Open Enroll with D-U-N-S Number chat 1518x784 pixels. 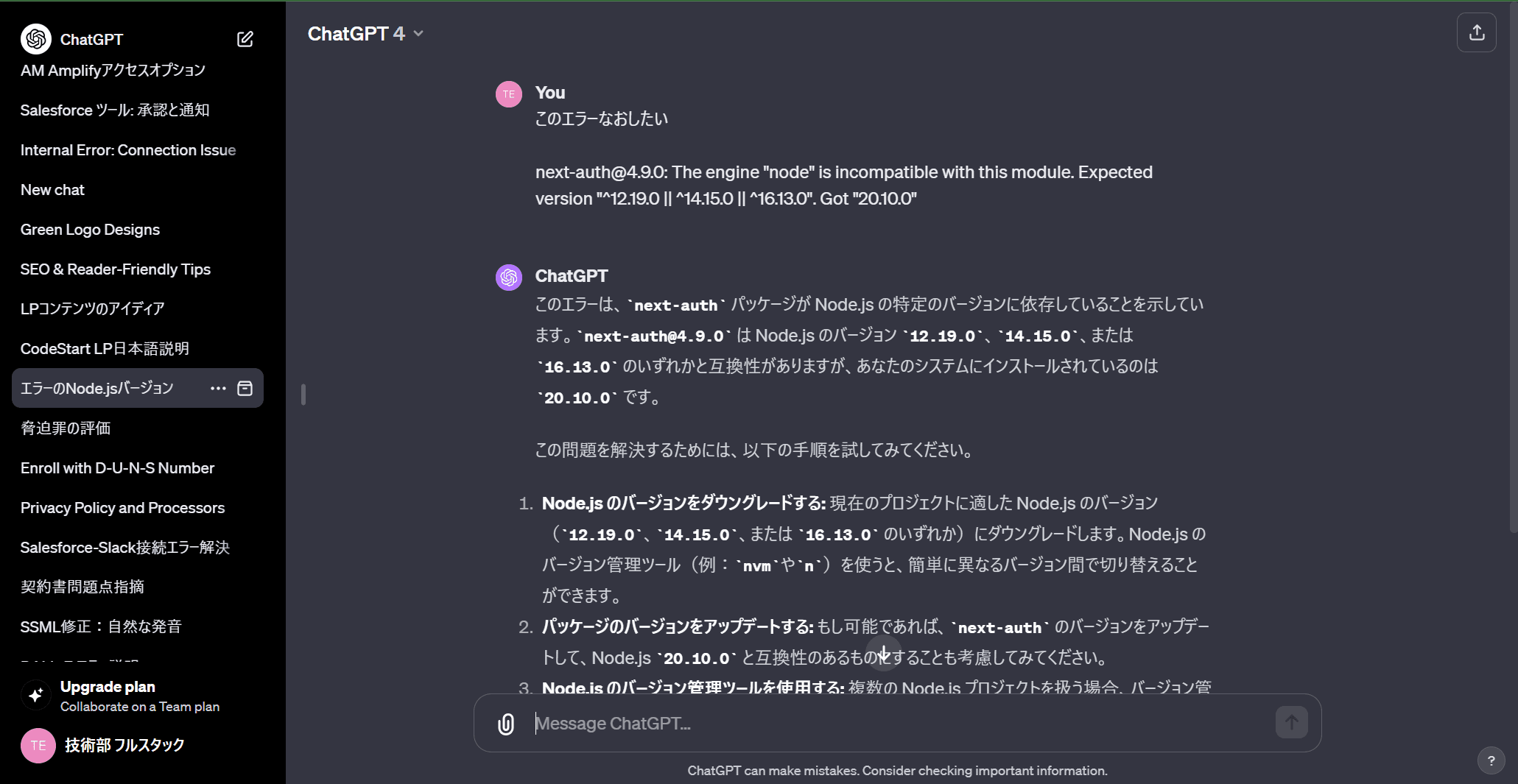[117, 468]
